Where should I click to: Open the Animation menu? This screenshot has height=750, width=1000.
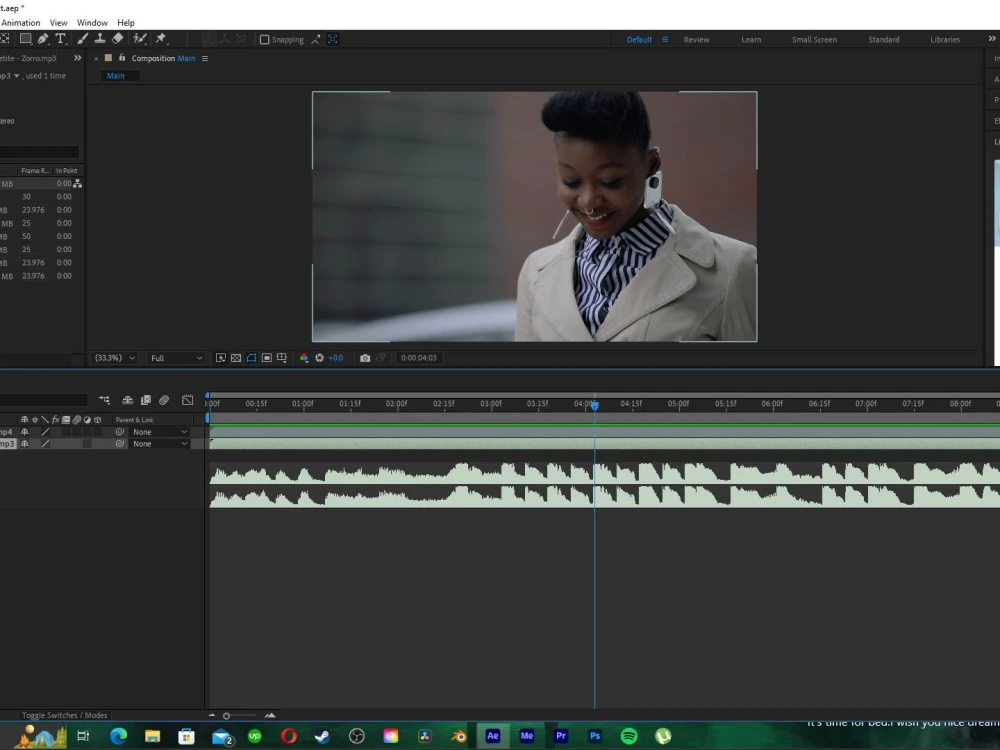(20, 22)
